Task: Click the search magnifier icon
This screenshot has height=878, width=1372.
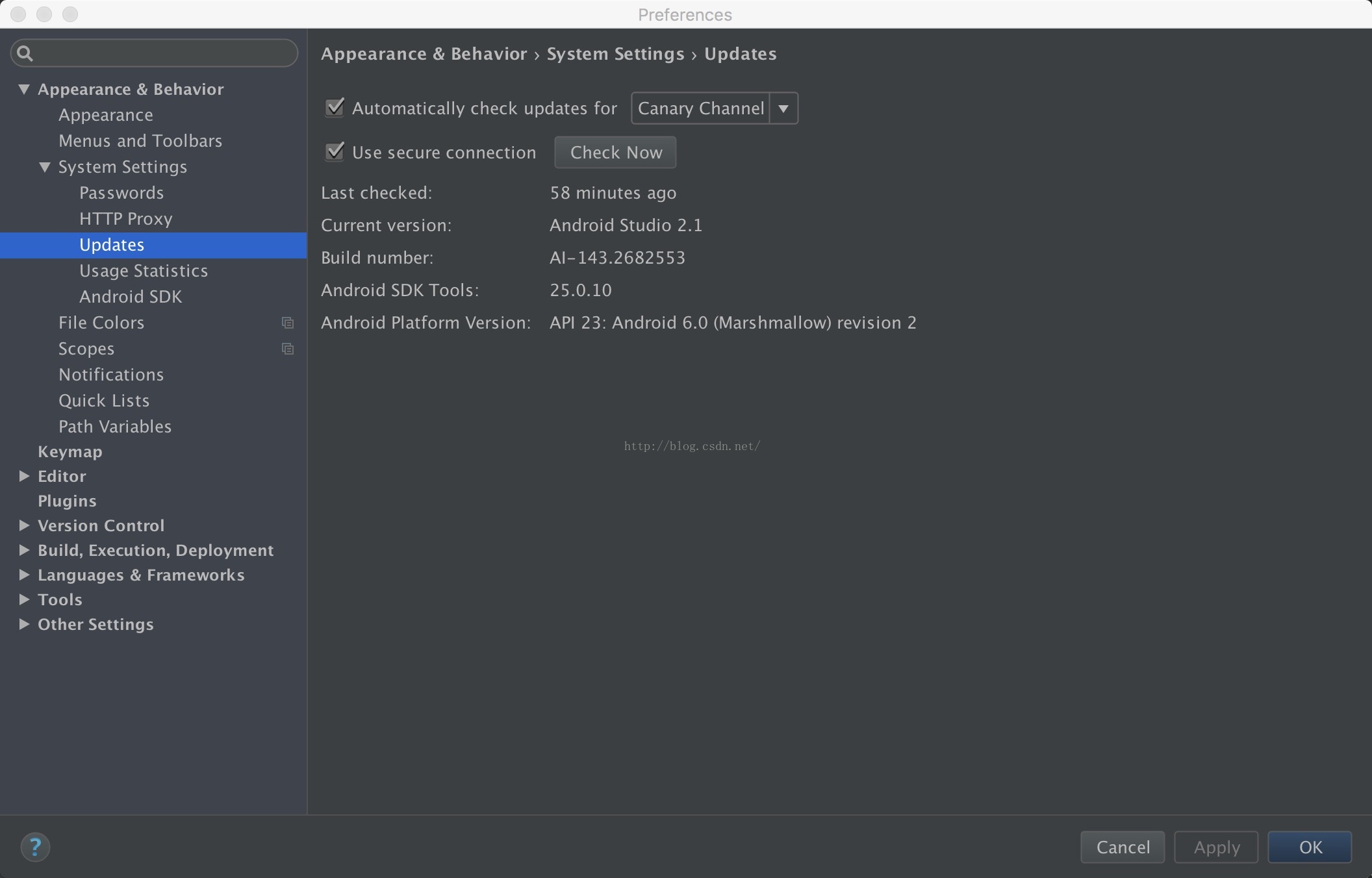Action: [25, 53]
